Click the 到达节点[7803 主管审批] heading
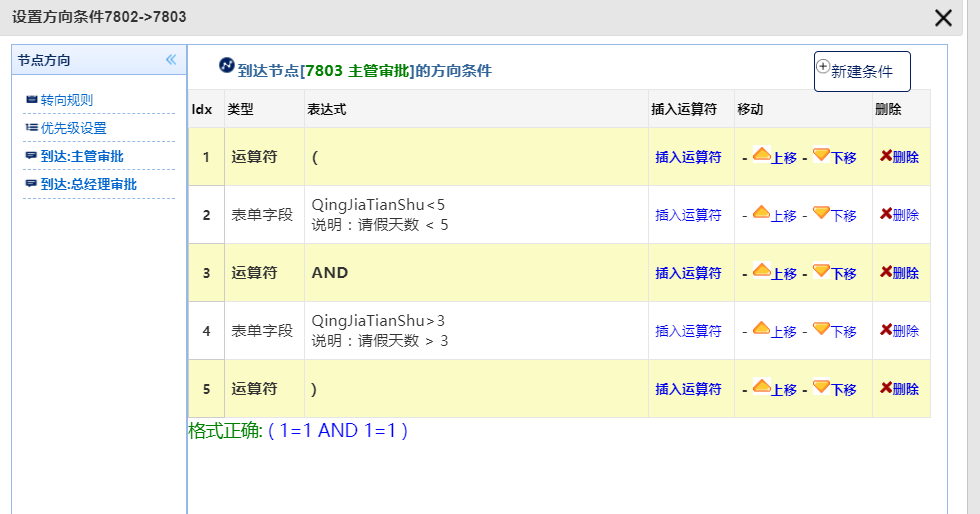The height and width of the screenshot is (514, 980). click(364, 71)
